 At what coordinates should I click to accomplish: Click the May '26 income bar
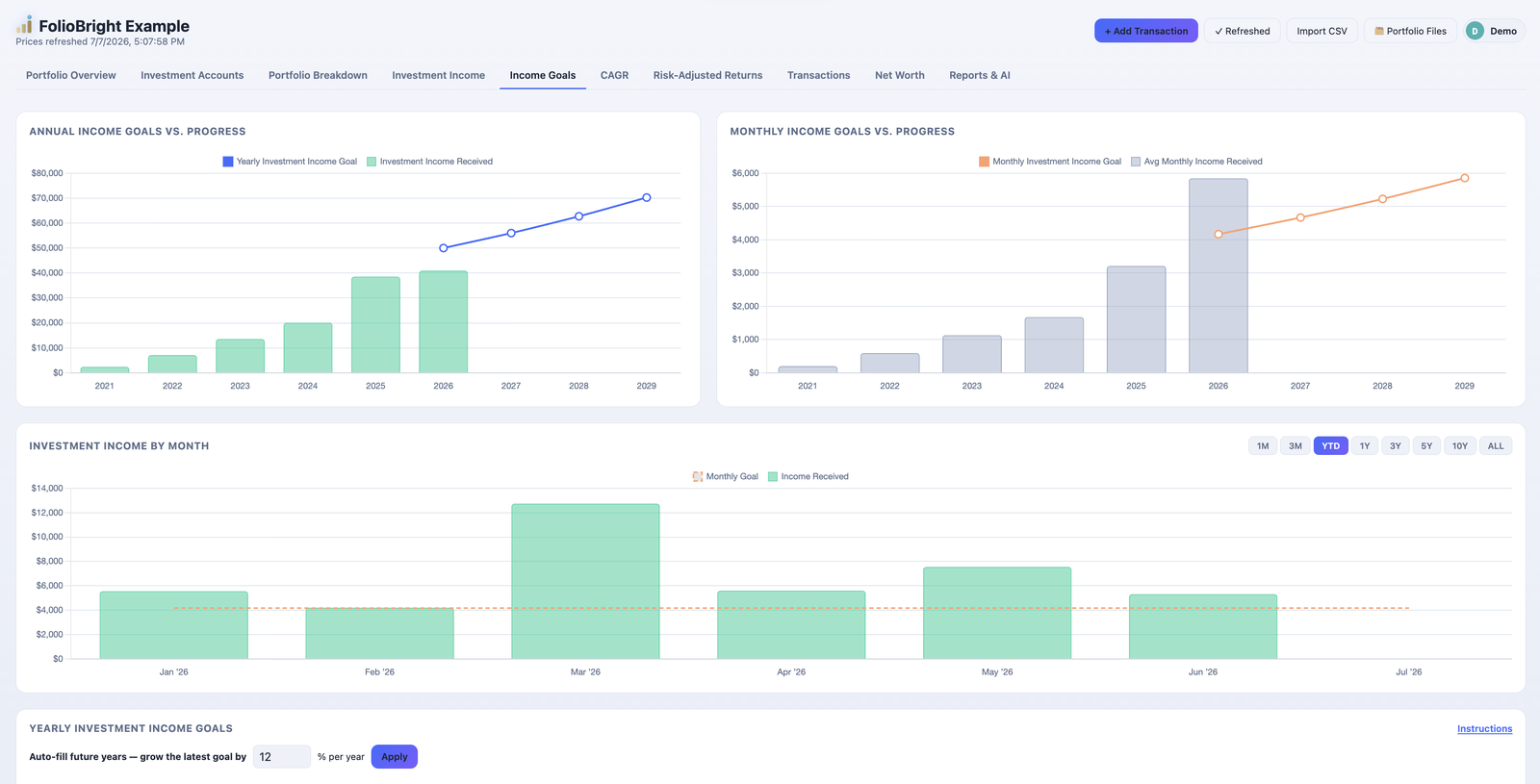997,613
